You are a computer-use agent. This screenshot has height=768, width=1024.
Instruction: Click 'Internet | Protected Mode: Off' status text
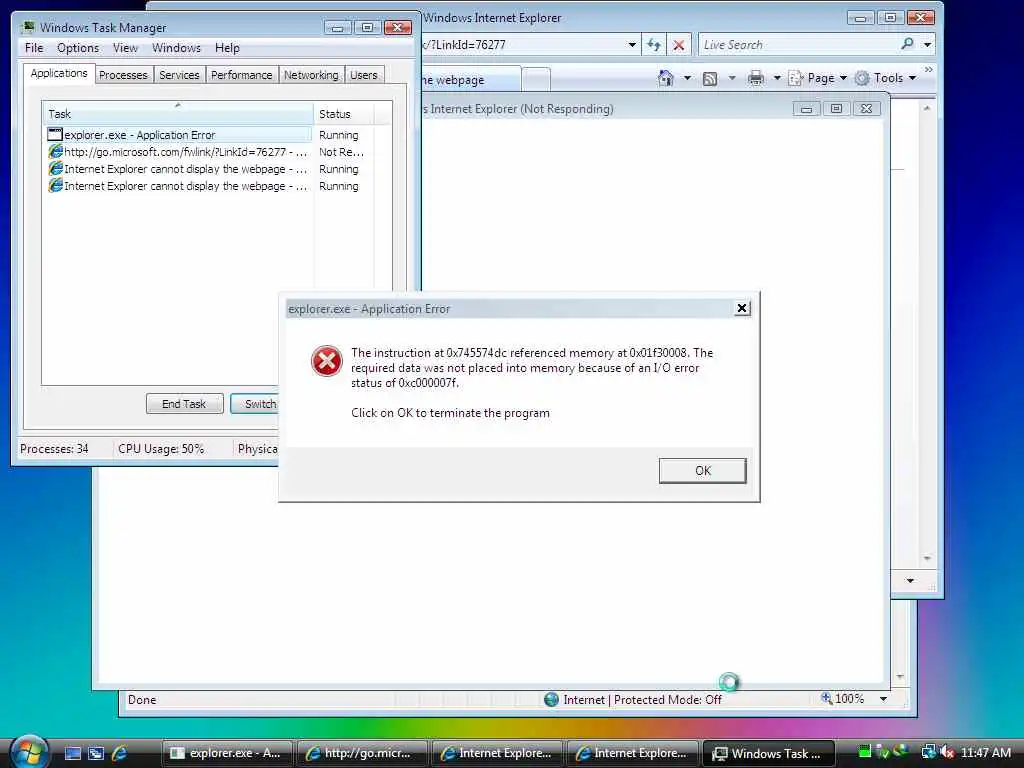[642, 699]
